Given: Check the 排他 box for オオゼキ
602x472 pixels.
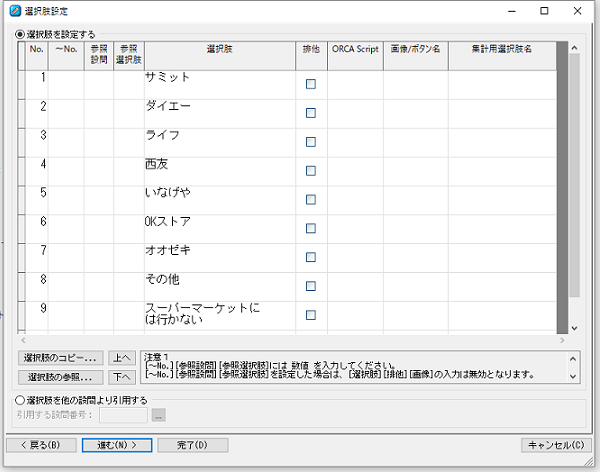Looking at the screenshot, I should [x=311, y=257].
